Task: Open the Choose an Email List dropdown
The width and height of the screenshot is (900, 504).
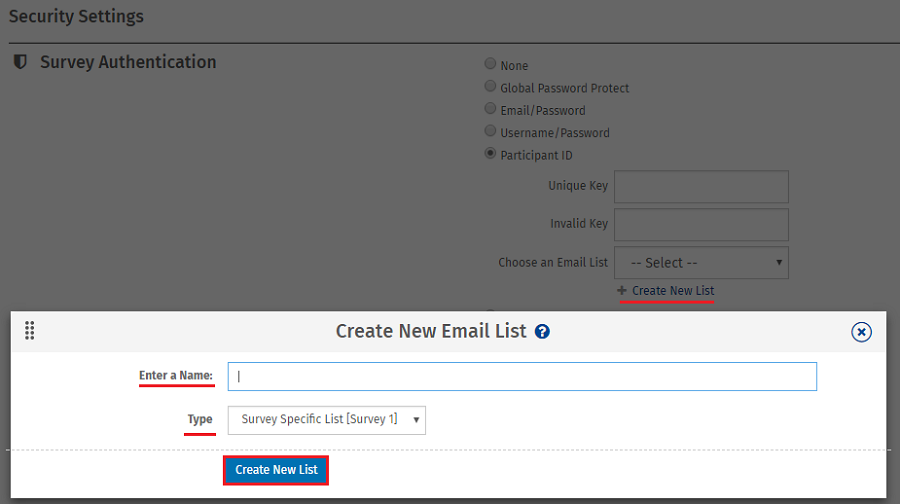Action: point(701,263)
